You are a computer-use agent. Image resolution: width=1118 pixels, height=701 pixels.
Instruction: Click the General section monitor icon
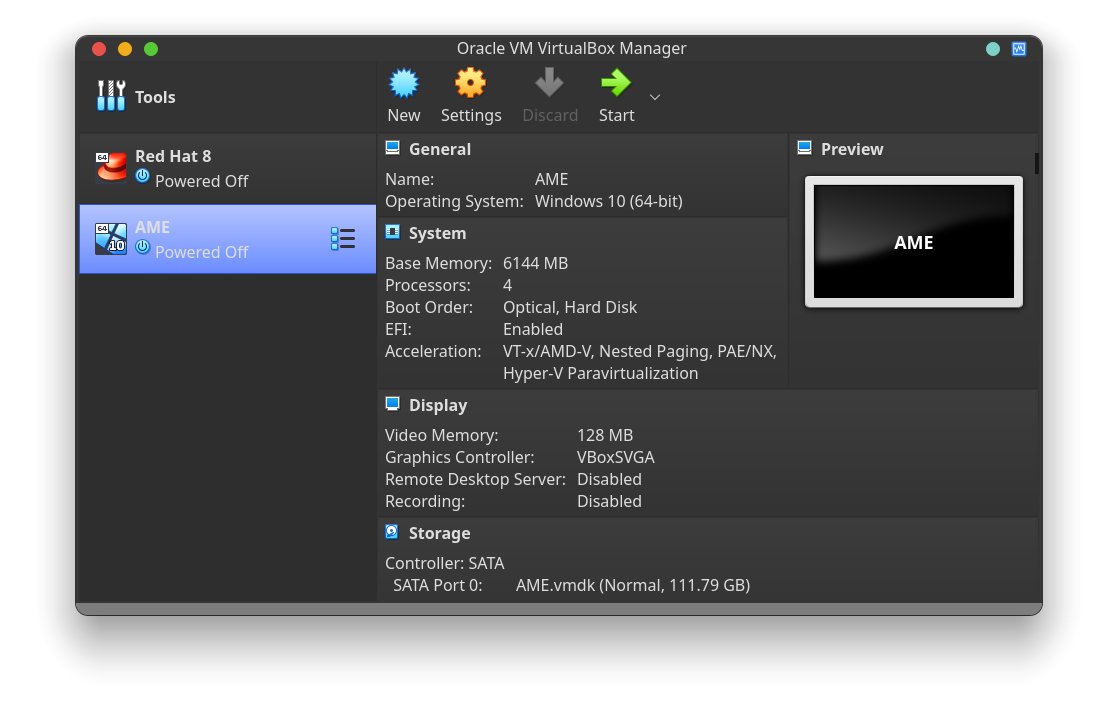[x=392, y=148]
